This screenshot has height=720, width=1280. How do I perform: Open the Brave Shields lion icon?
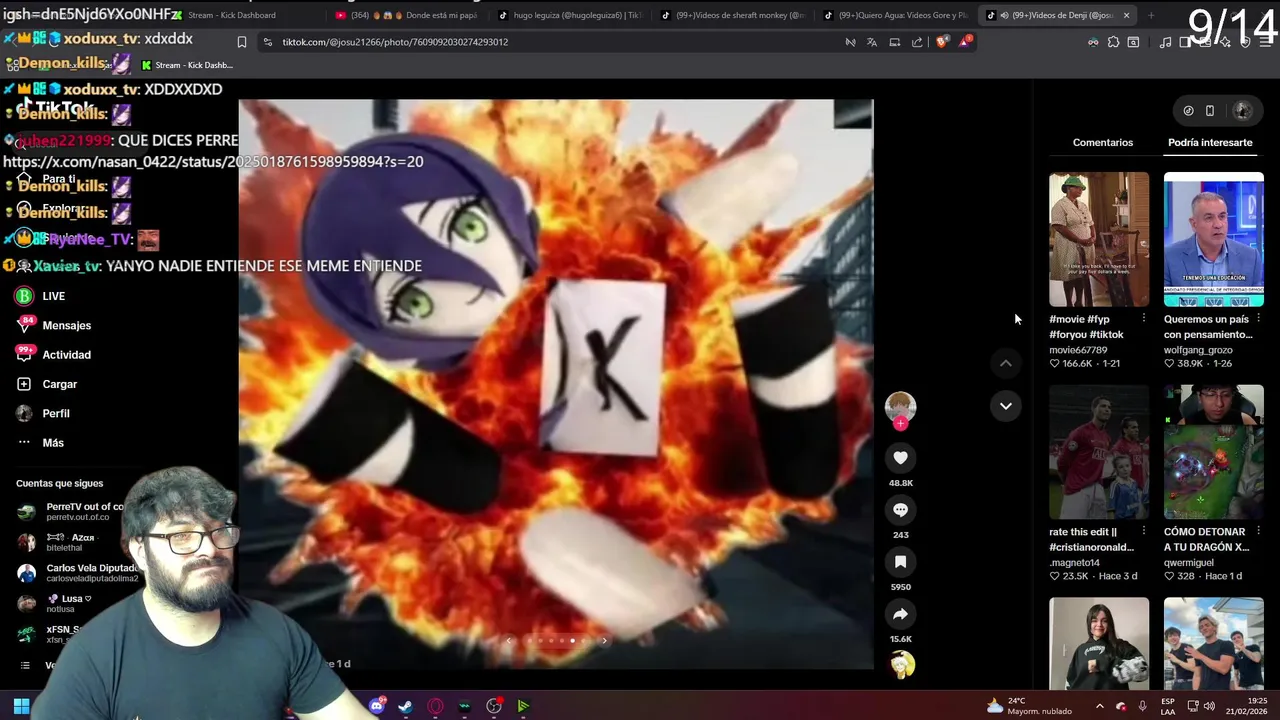[941, 42]
